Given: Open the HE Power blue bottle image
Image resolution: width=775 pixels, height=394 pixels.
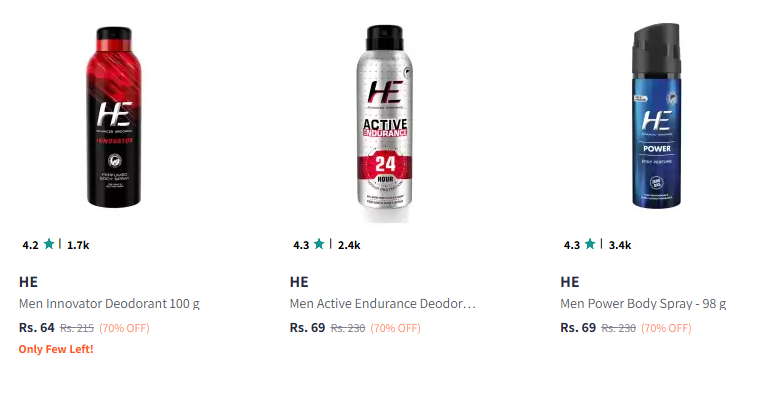Looking at the screenshot, I should 656,116.
